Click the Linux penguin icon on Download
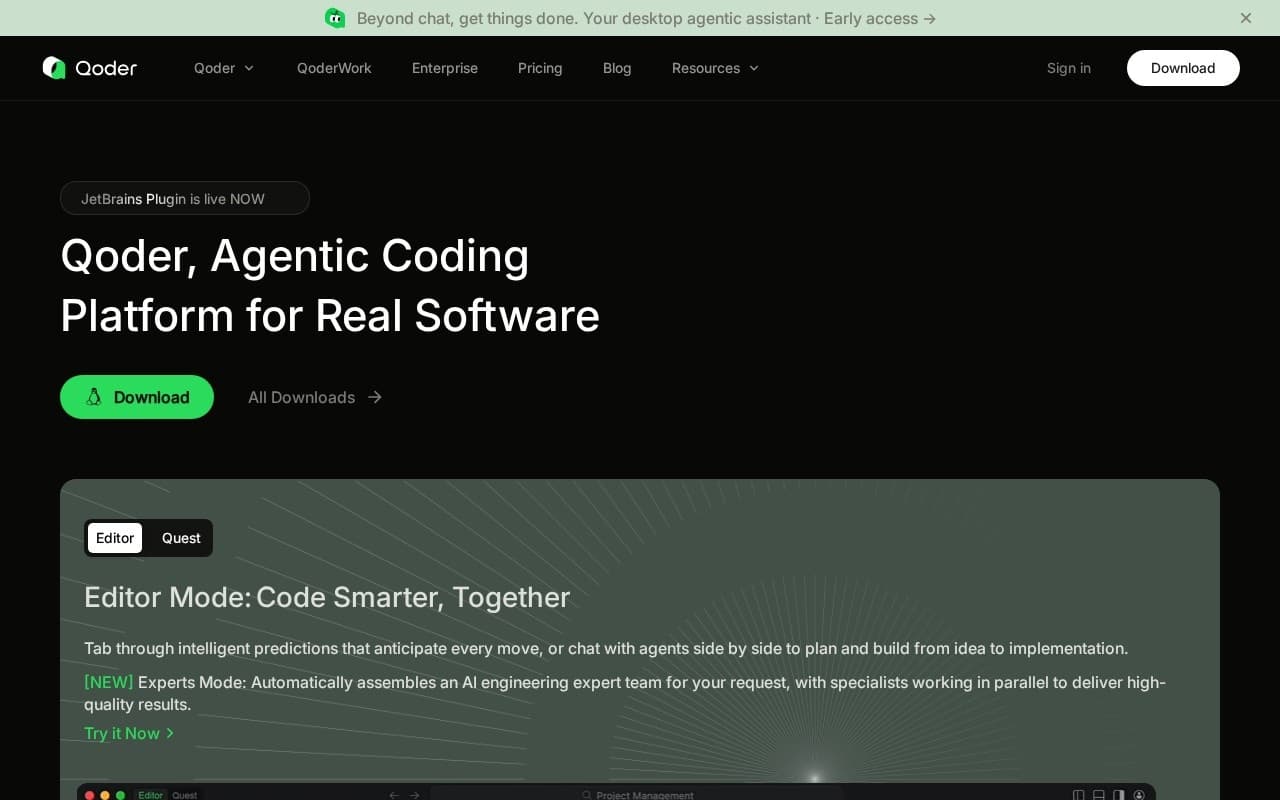 point(94,397)
